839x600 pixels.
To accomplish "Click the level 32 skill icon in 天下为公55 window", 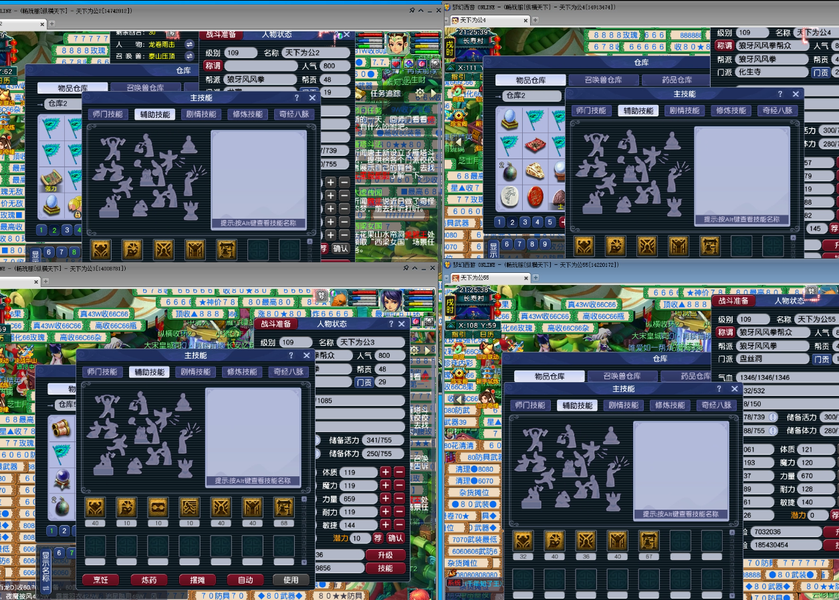I will (523, 541).
